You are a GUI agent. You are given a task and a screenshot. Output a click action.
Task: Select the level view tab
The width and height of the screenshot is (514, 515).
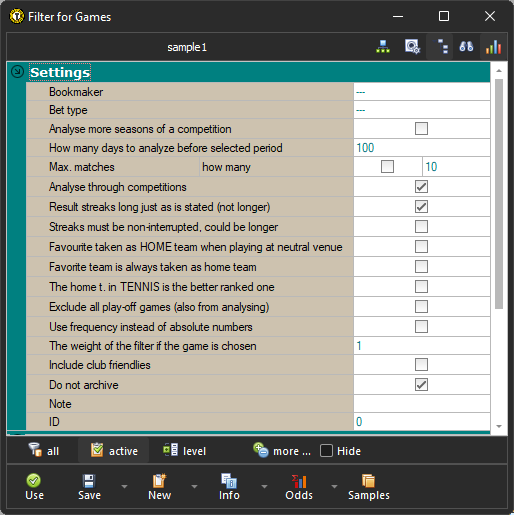coord(184,451)
